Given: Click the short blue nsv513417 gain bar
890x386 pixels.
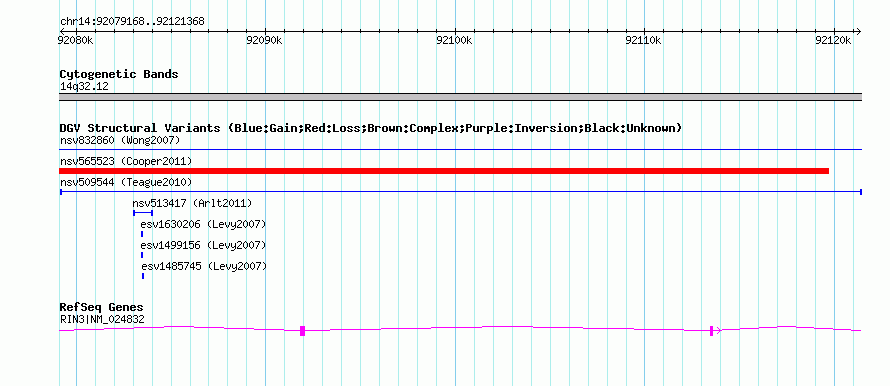Looking at the screenshot, I should pos(142,213).
